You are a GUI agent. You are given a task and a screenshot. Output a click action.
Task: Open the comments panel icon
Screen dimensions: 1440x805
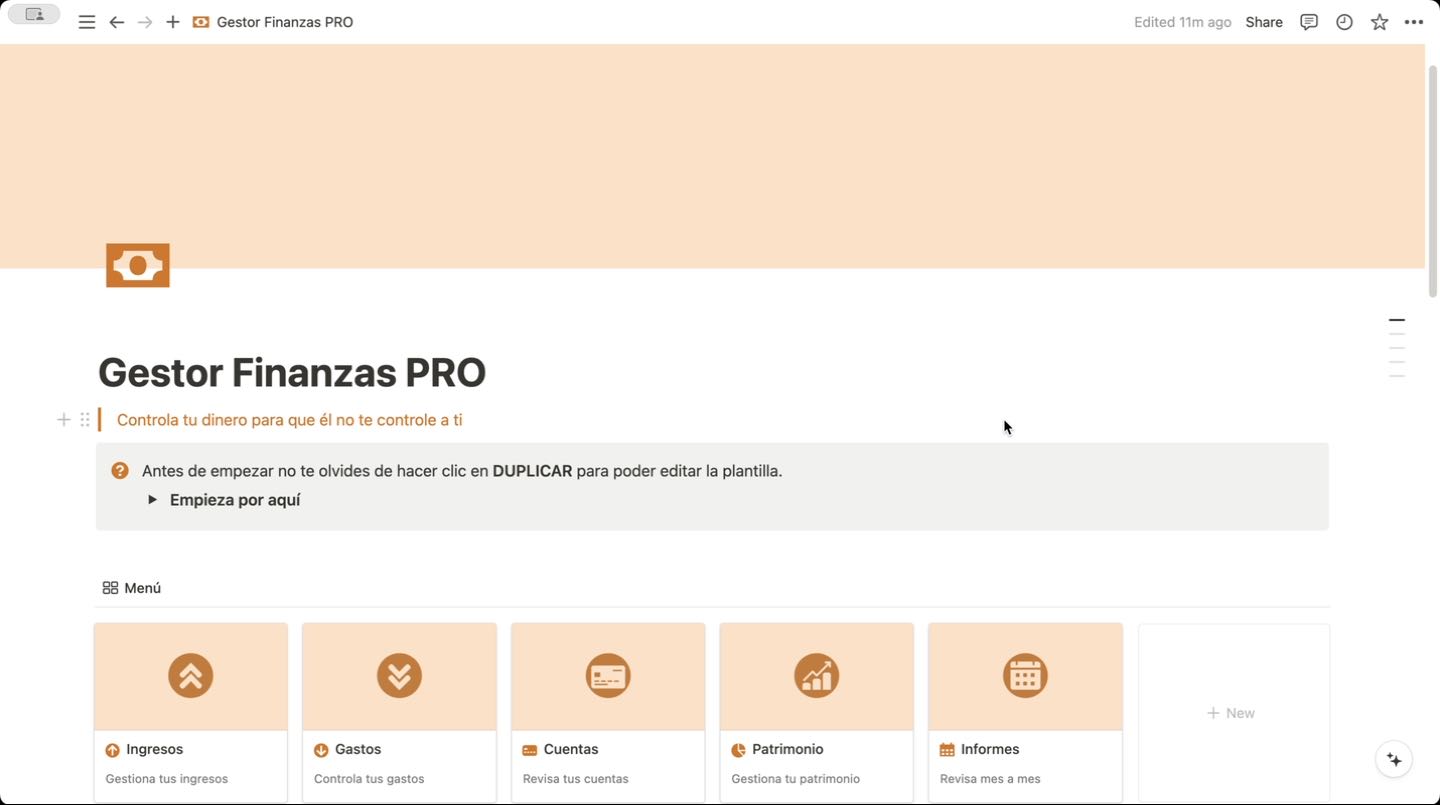pyautogui.click(x=1308, y=22)
